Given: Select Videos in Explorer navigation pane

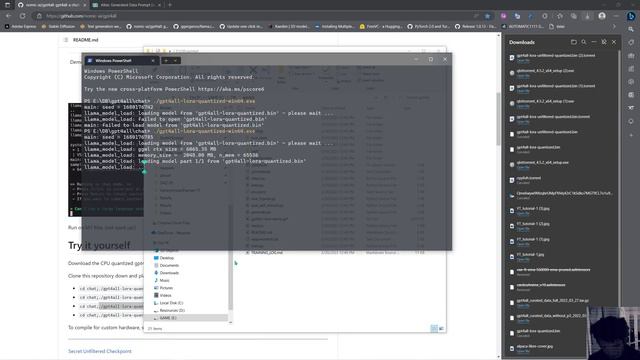Looking at the screenshot, I should 165,295.
